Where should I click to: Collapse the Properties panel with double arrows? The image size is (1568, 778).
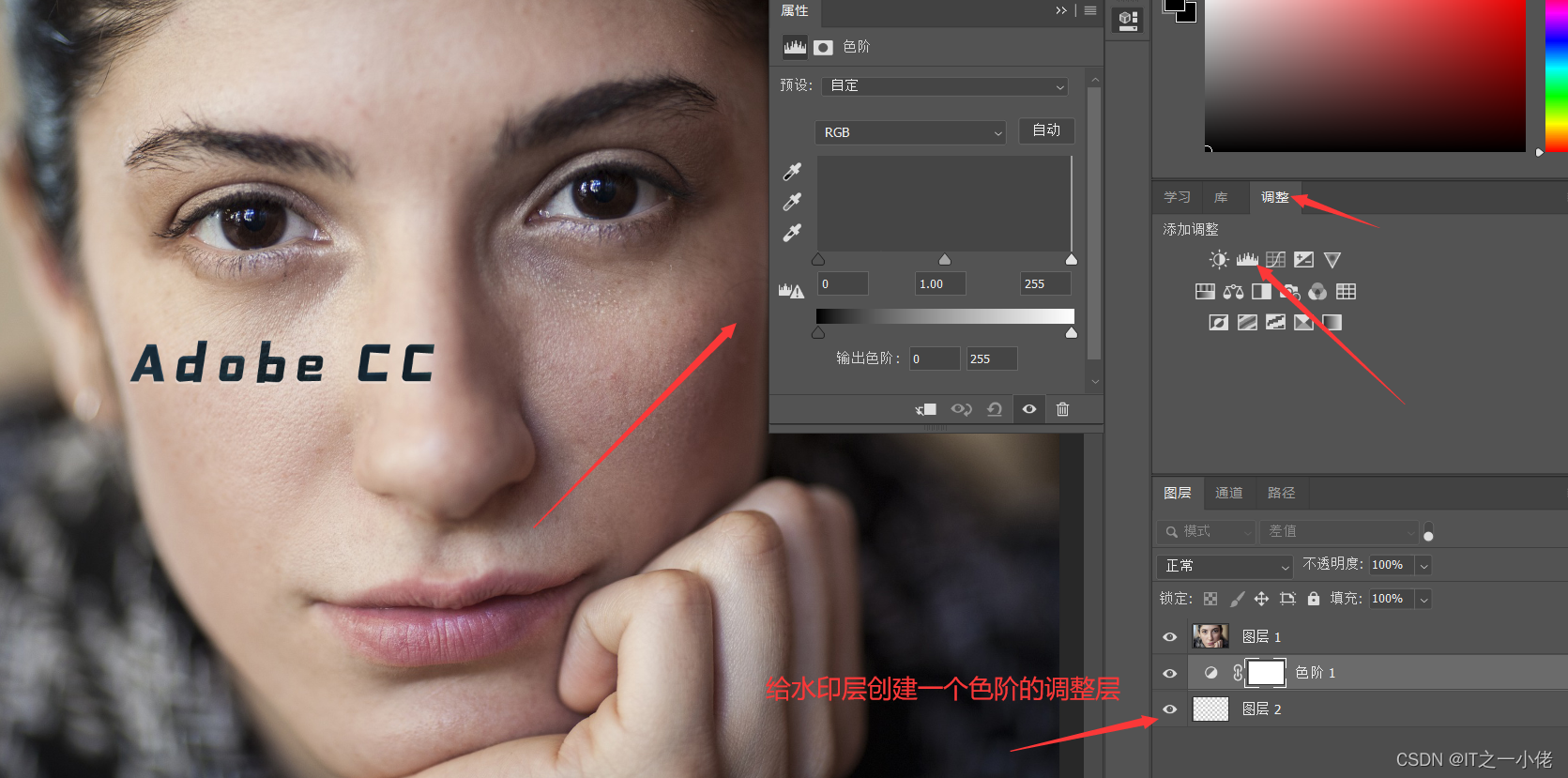point(1061,10)
